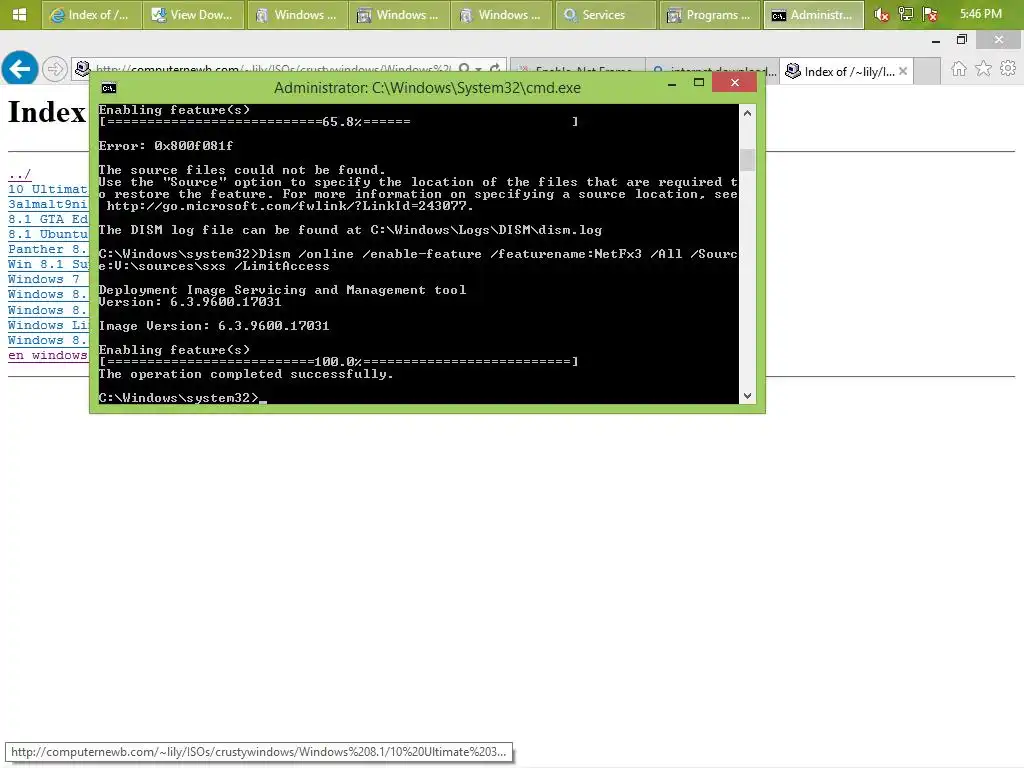Click the 100.0% progress bar line
This screenshot has width=1024, height=768.
[x=338, y=362]
